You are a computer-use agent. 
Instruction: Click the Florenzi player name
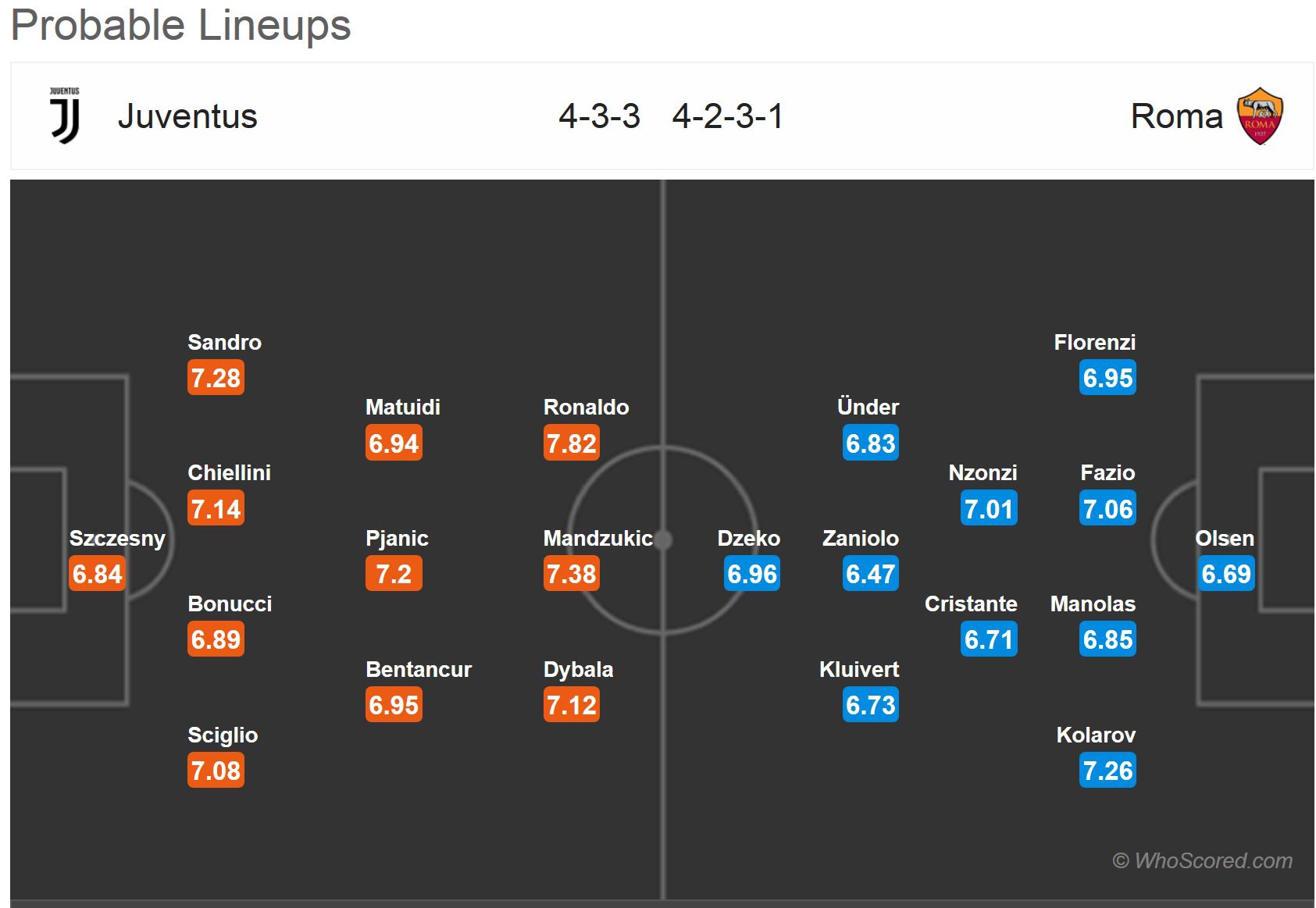[1094, 342]
